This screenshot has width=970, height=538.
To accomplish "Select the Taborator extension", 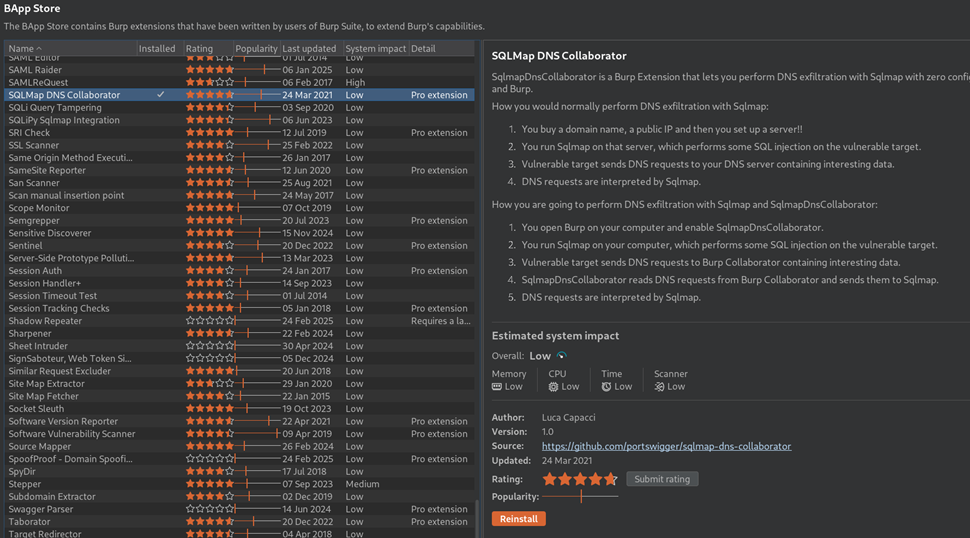I will 239,521.
